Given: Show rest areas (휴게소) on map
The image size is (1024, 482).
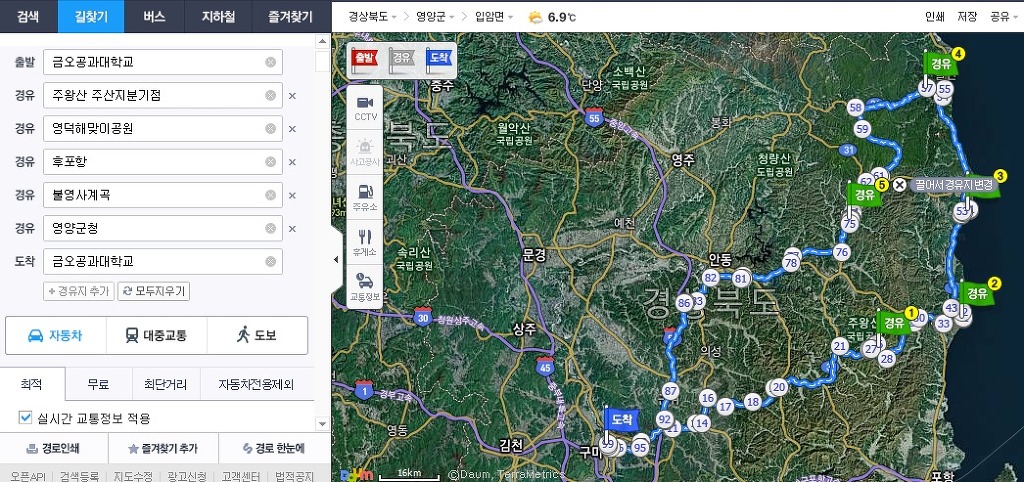Looking at the screenshot, I should point(364,243).
